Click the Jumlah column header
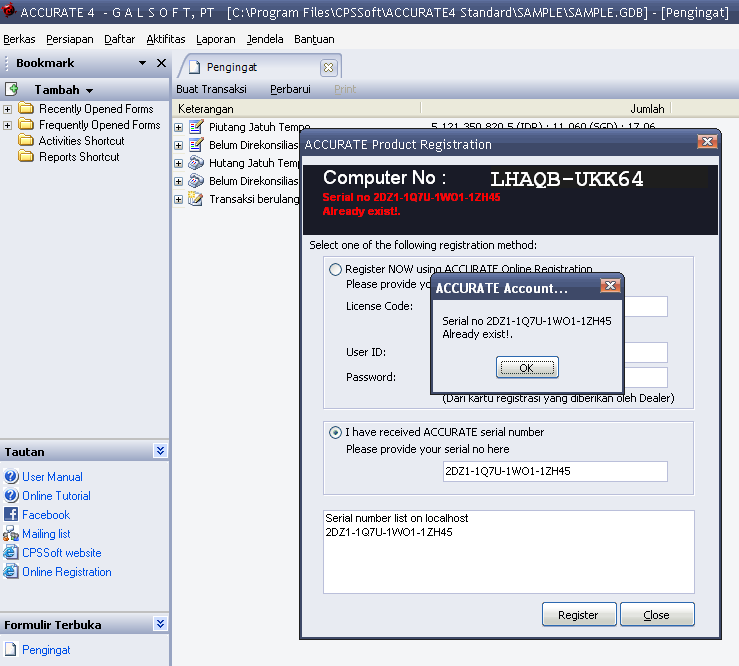This screenshot has width=739, height=666. click(x=547, y=109)
